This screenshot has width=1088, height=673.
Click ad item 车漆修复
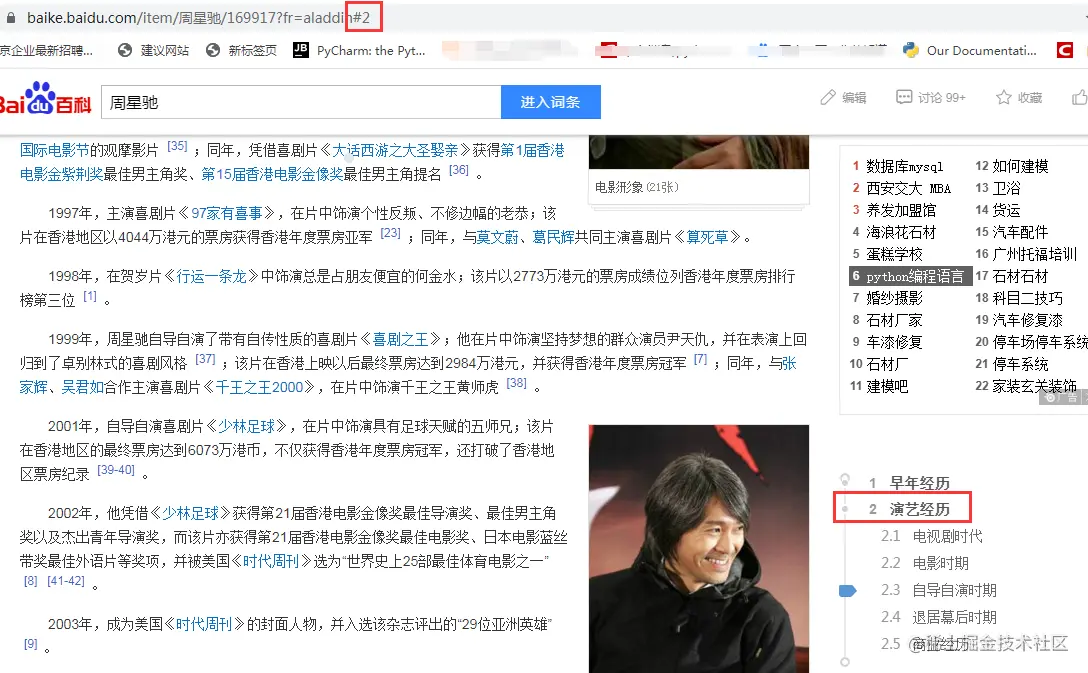coord(894,342)
